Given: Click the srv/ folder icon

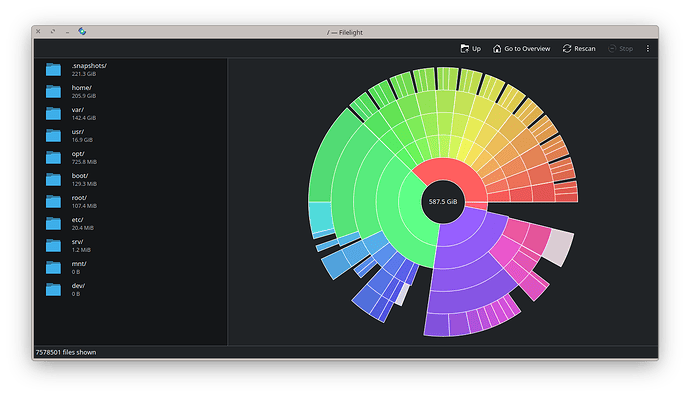Looking at the screenshot, I should (x=53, y=246).
